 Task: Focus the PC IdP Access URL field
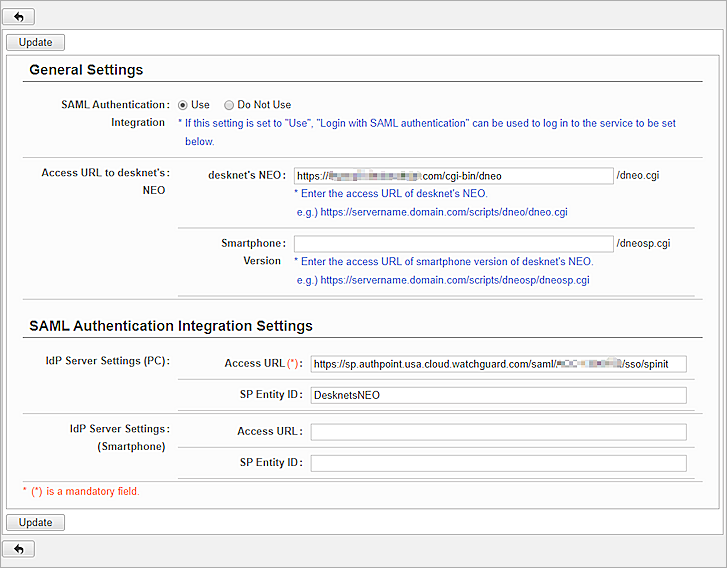pyautogui.click(x=498, y=364)
